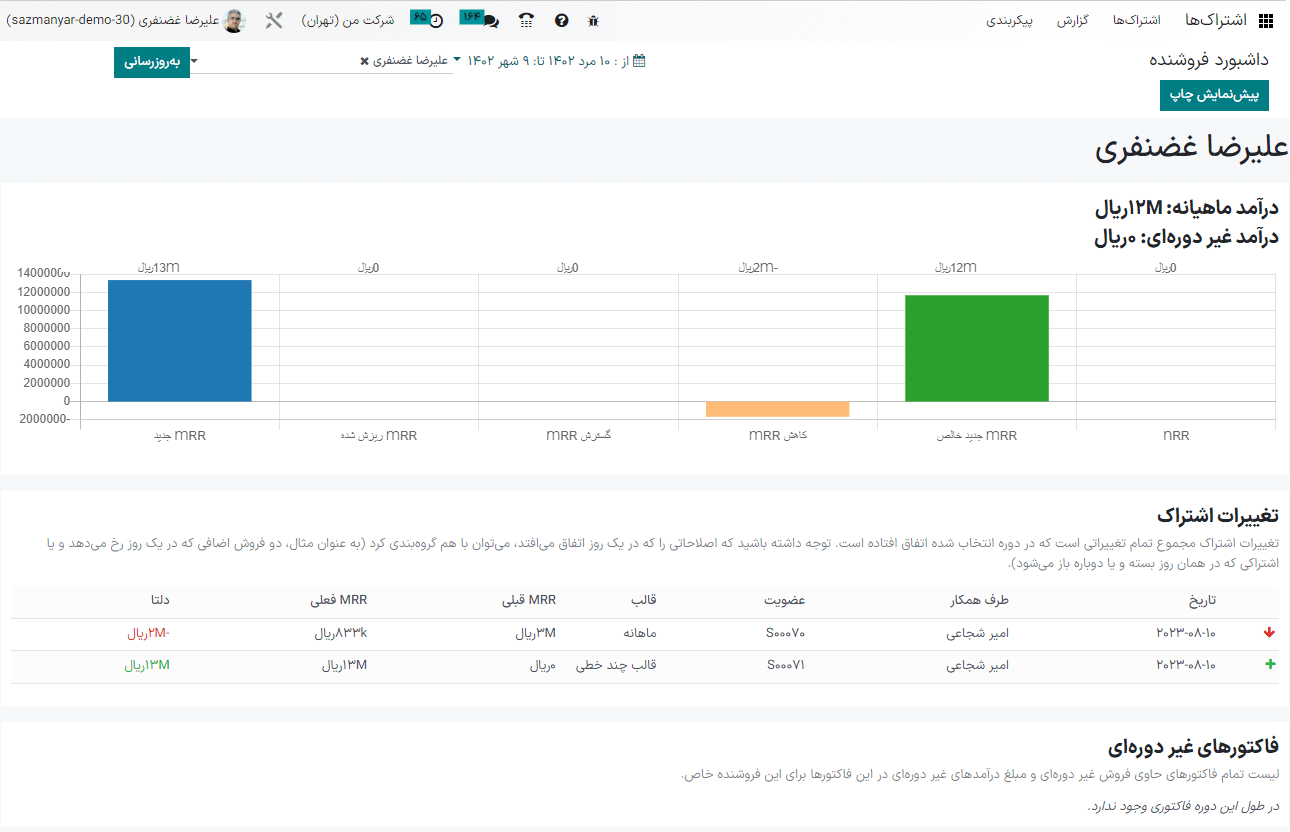Click the developer tools wrench icon

tap(273, 19)
